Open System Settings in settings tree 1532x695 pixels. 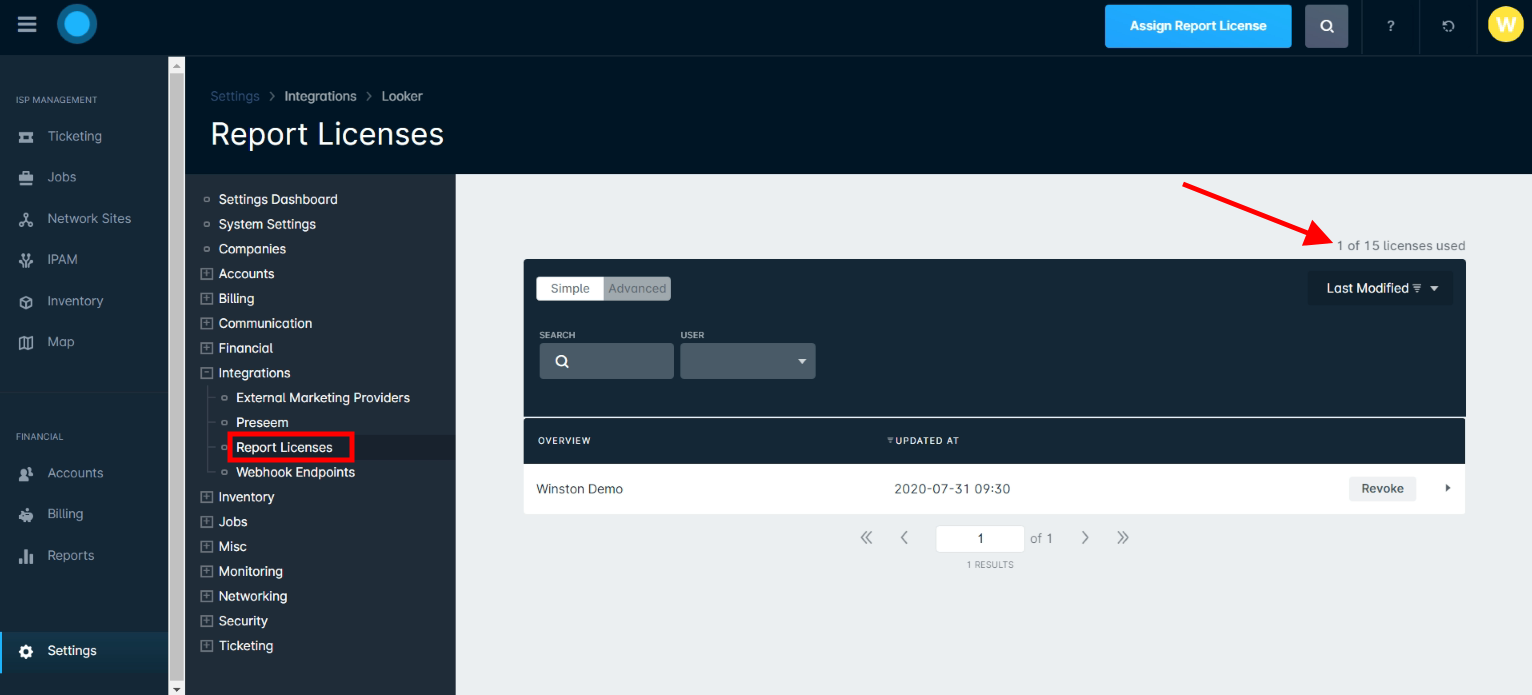tap(267, 224)
